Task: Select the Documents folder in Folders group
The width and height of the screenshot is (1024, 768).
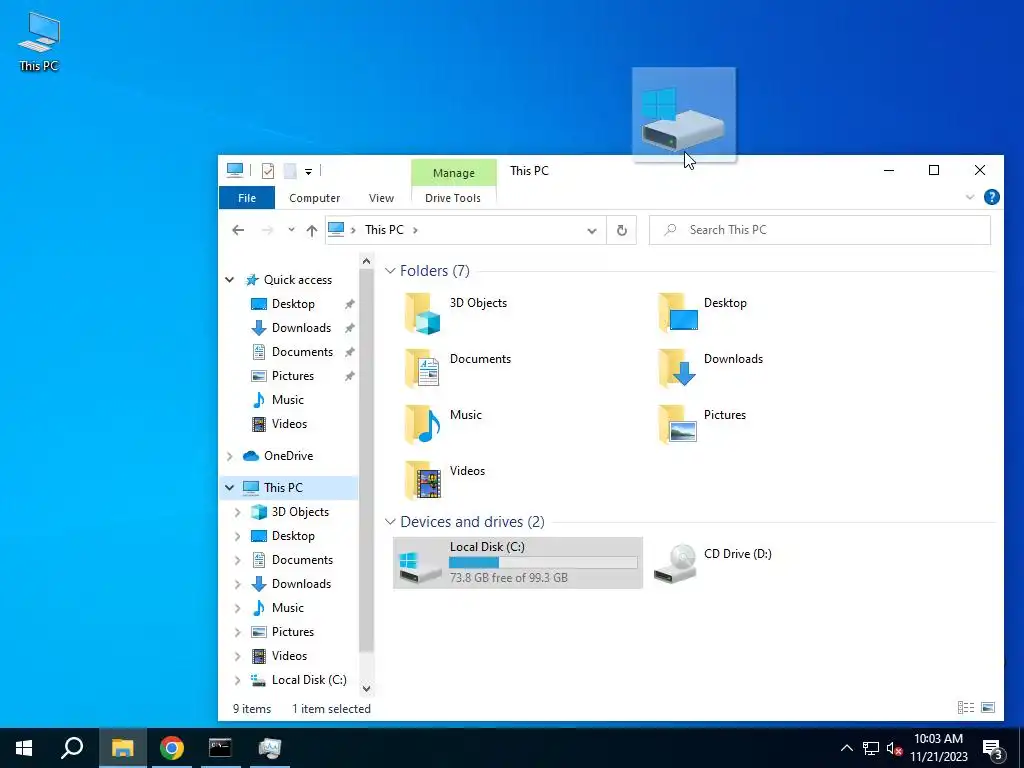Action: coord(457,370)
